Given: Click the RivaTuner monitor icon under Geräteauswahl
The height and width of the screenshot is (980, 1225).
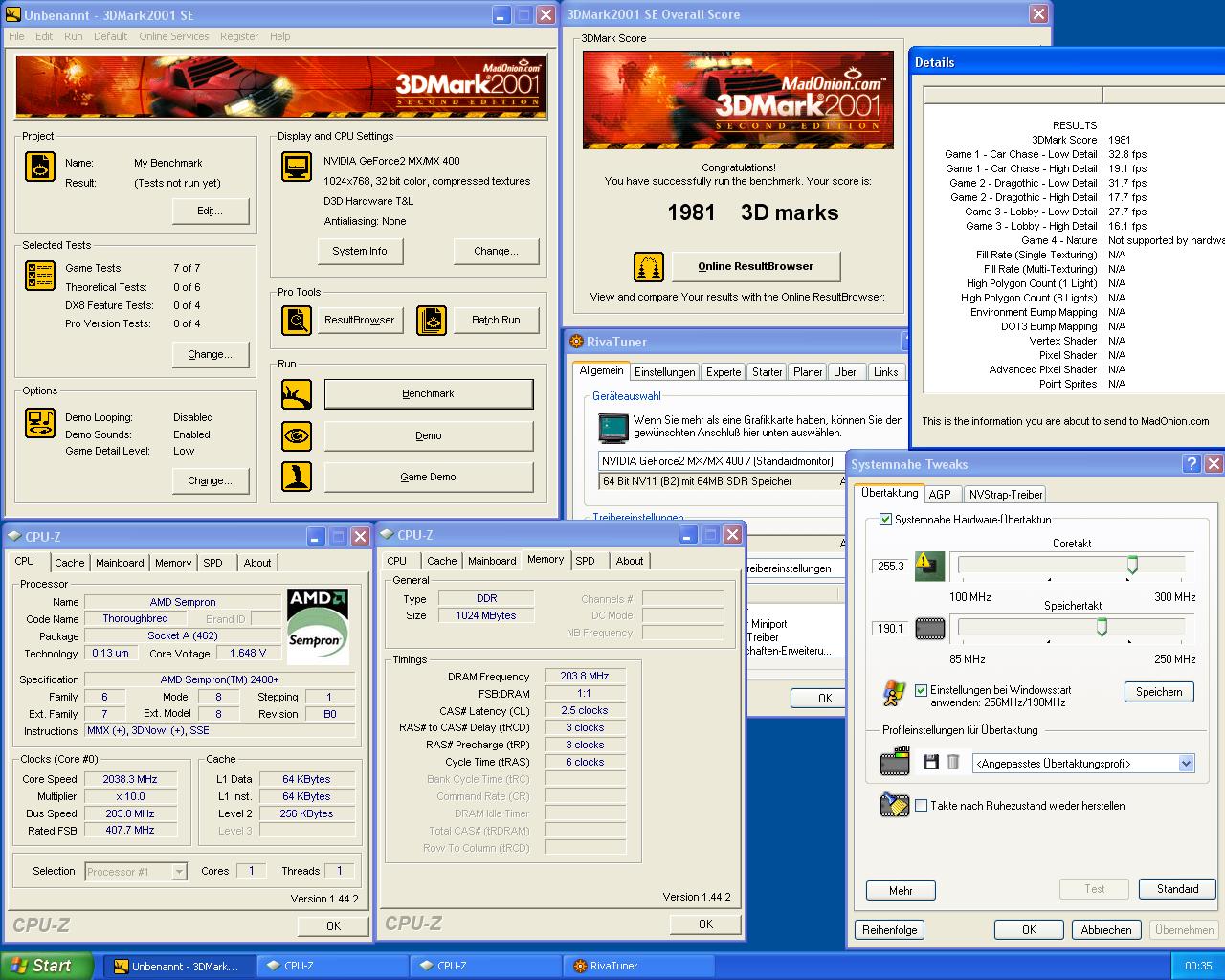Looking at the screenshot, I should point(612,426).
